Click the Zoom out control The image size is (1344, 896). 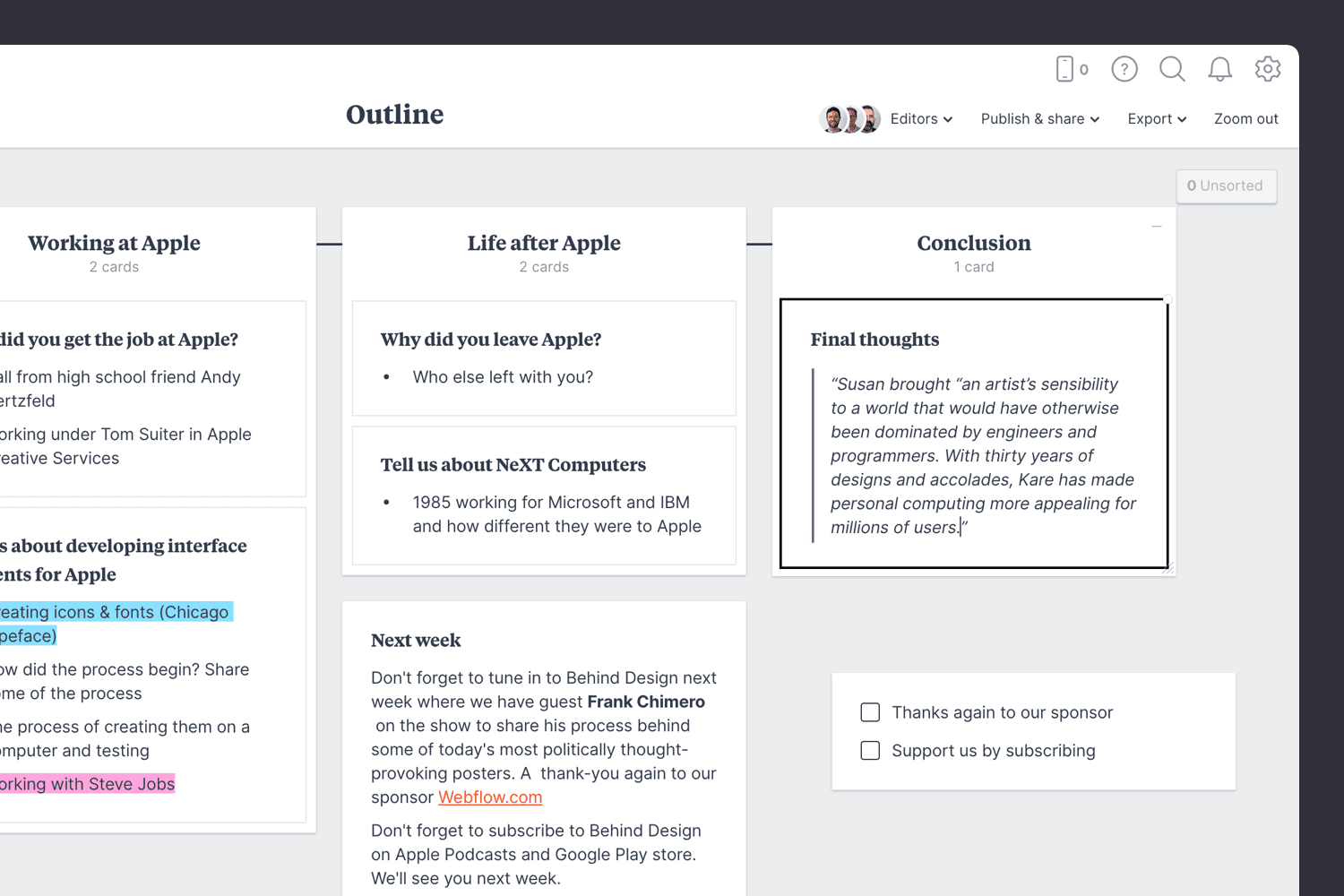click(x=1246, y=118)
